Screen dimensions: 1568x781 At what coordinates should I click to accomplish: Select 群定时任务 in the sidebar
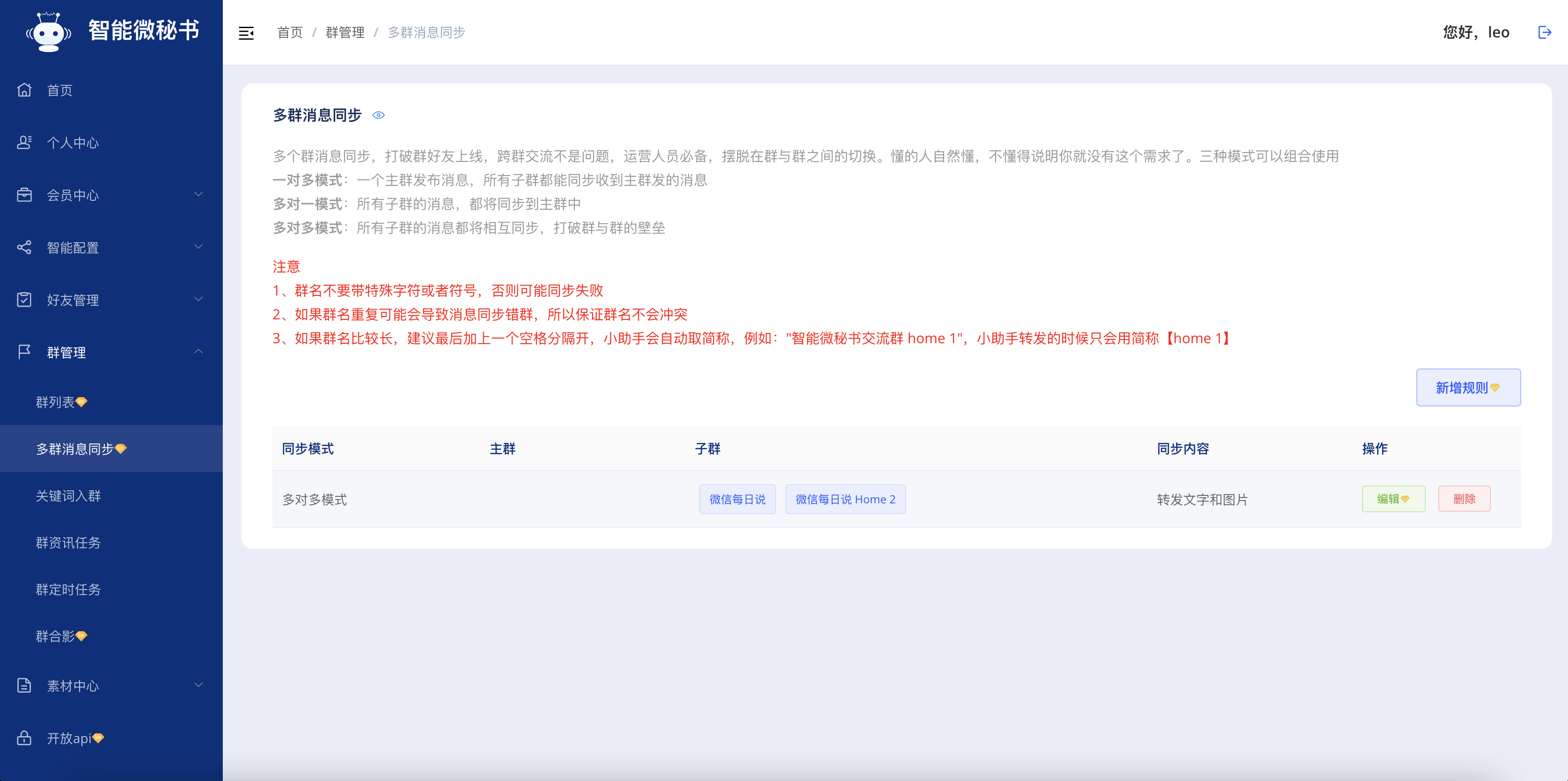tap(68, 589)
